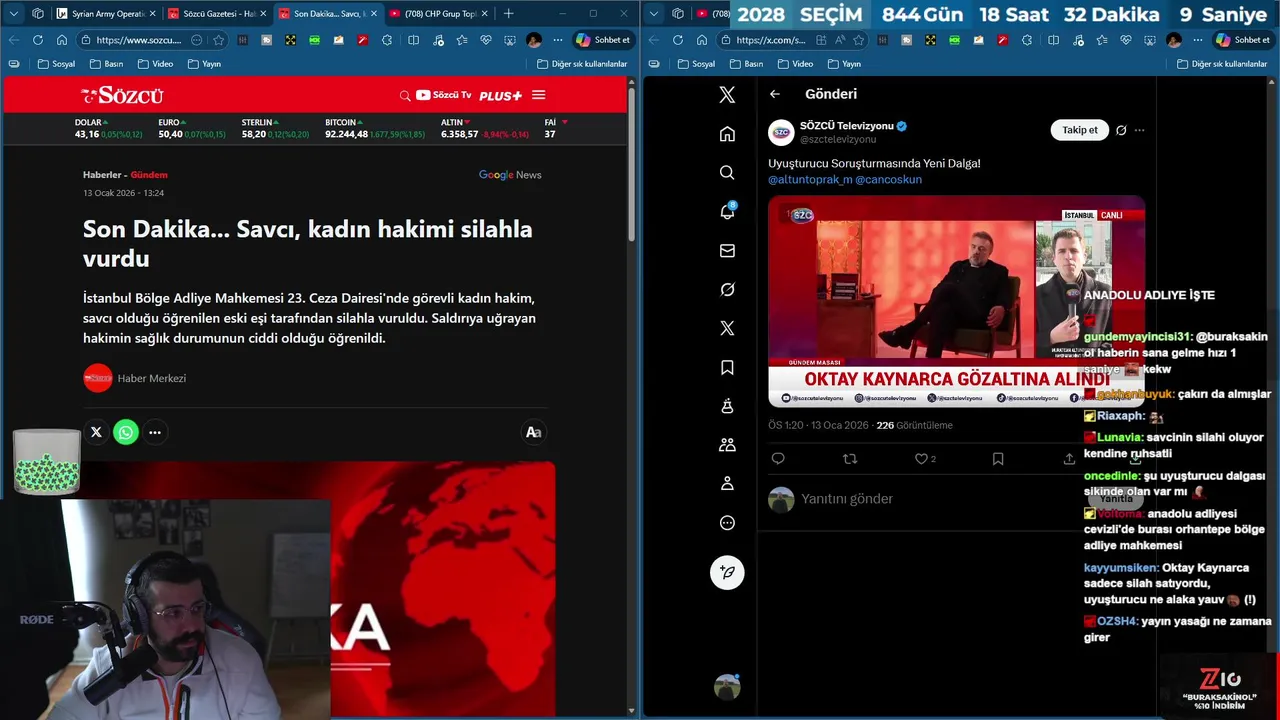Expand Diğer sık kullanılanlar in X window
The image size is (1280, 720).
point(1222,64)
